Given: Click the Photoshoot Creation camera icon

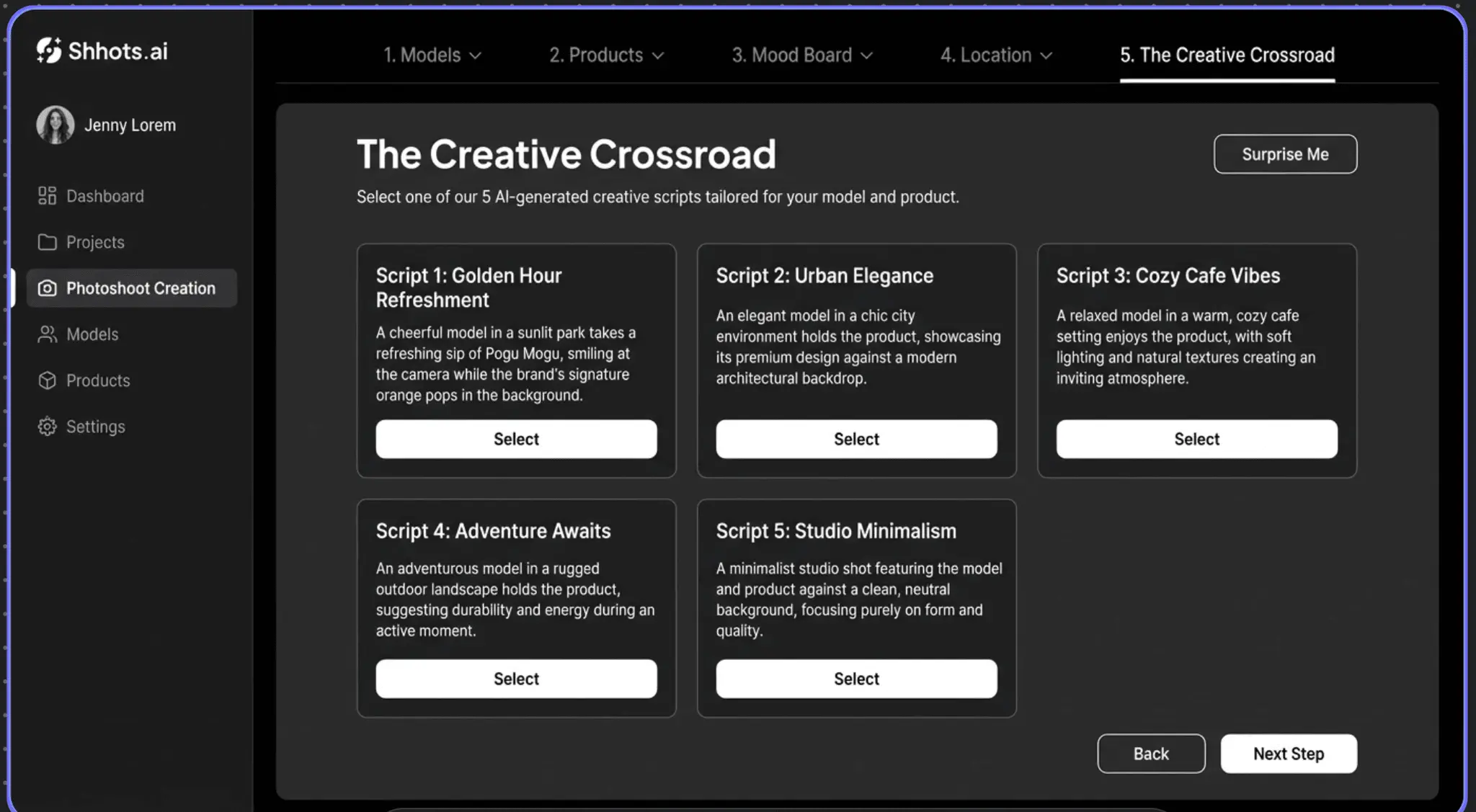Looking at the screenshot, I should (x=47, y=288).
